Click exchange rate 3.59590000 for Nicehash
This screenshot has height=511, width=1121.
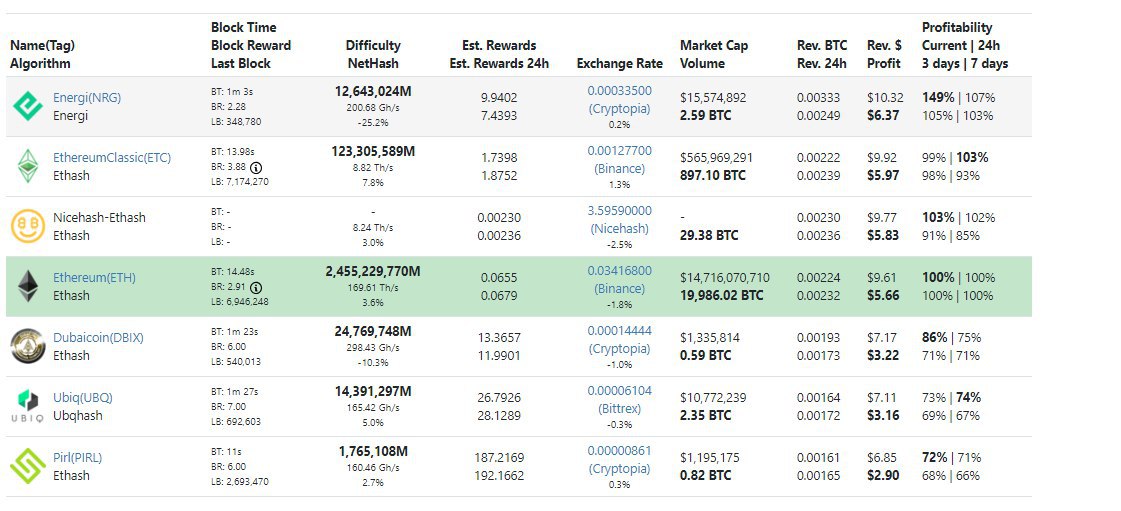(x=620, y=211)
